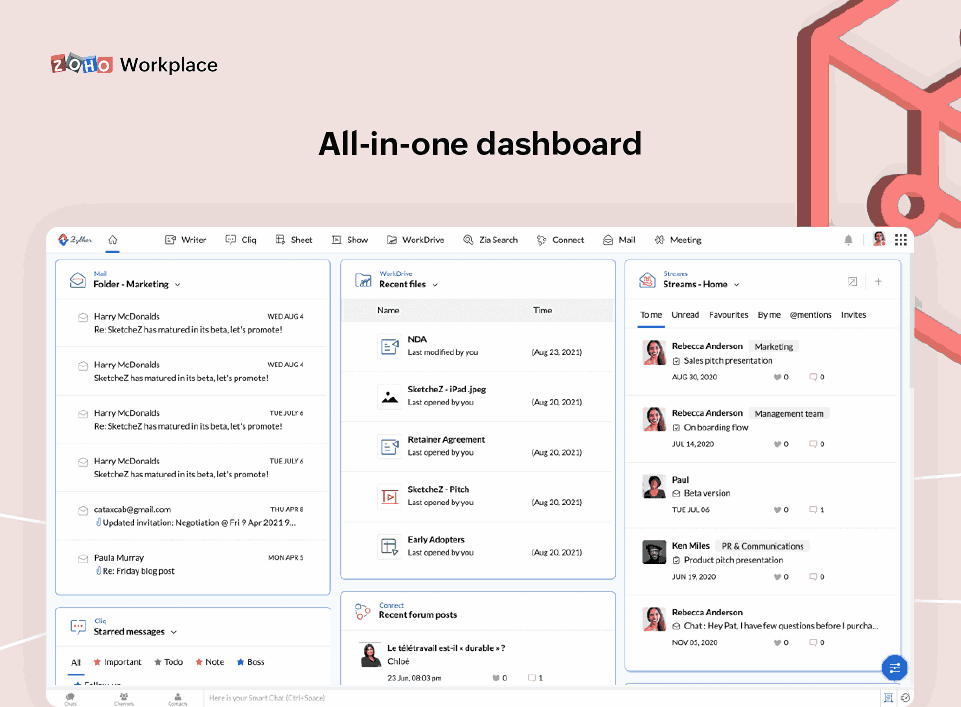
Task: Open Mail app in top bar
Action: 619,240
